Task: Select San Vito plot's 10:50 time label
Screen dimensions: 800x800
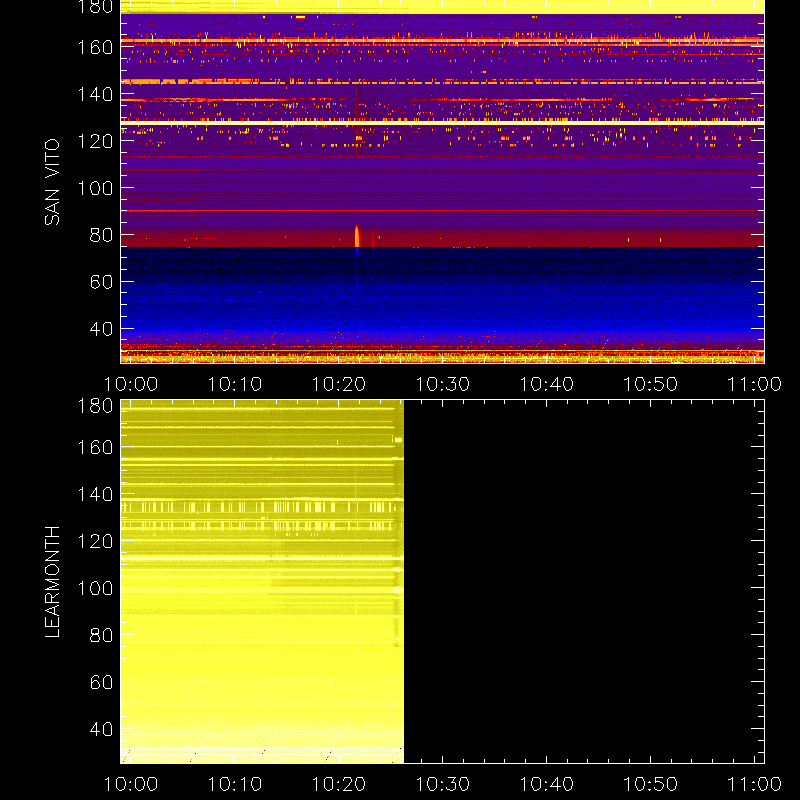Action: click(651, 384)
